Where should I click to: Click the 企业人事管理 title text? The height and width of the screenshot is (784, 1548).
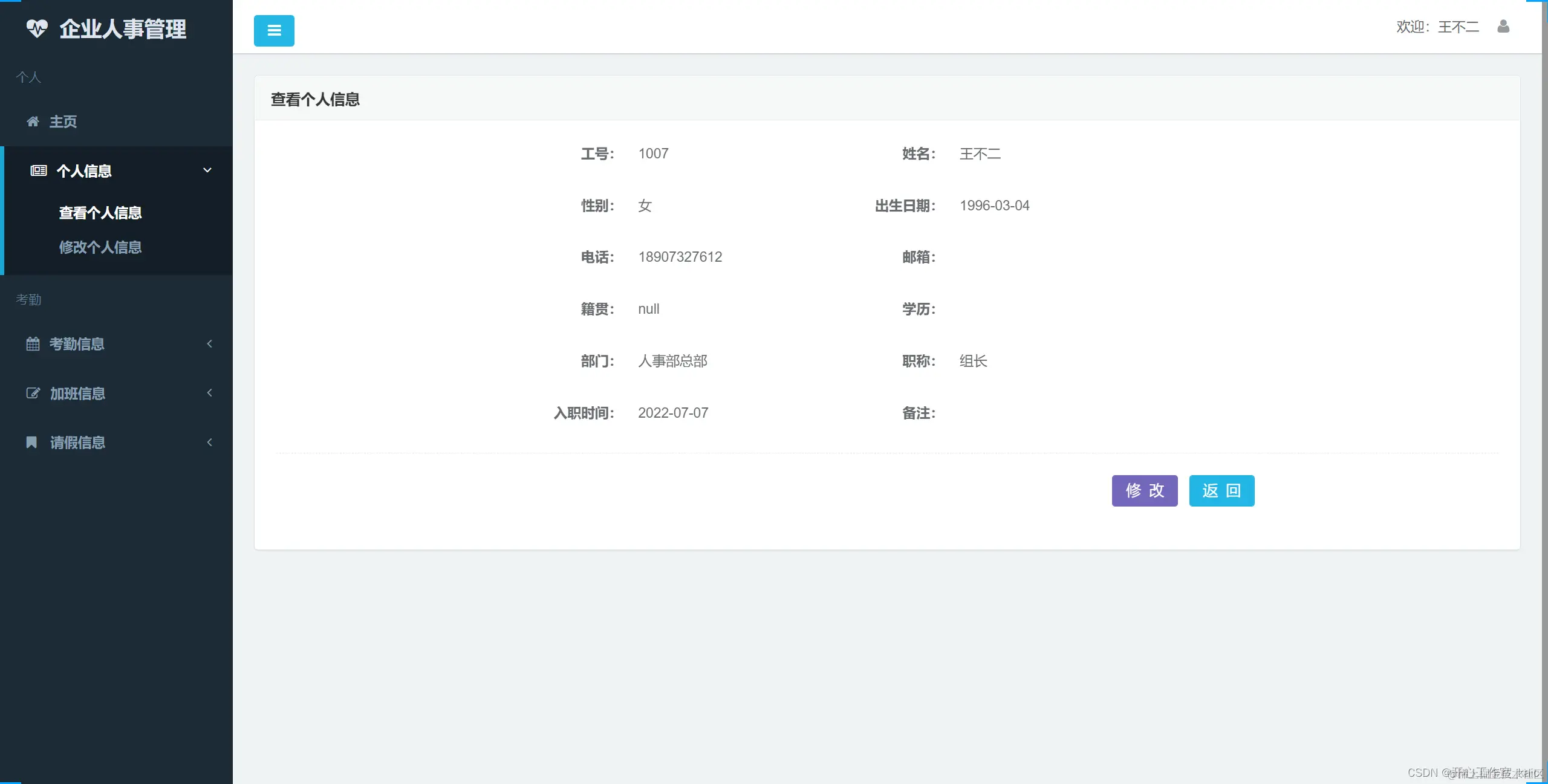[x=123, y=28]
